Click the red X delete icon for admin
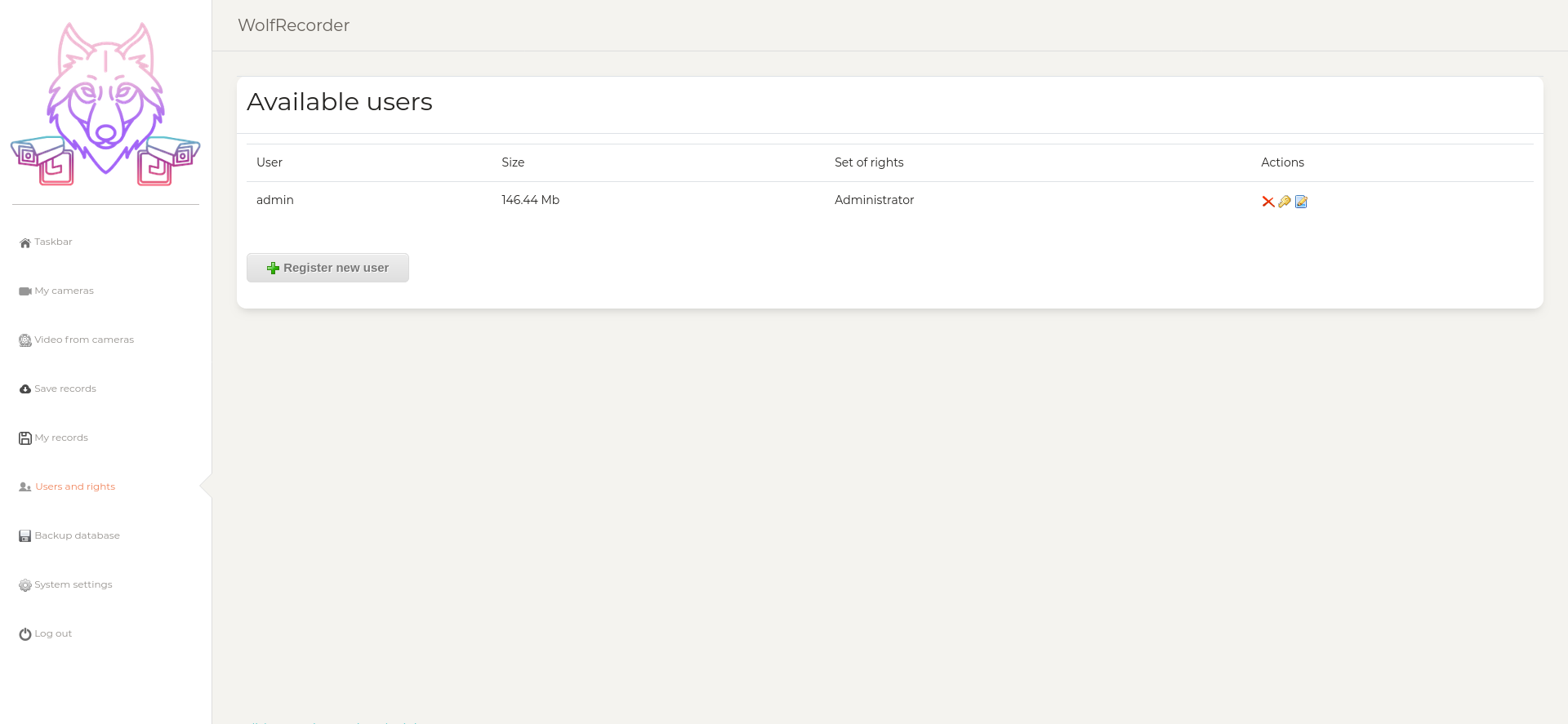This screenshot has width=1568, height=724. point(1267,202)
